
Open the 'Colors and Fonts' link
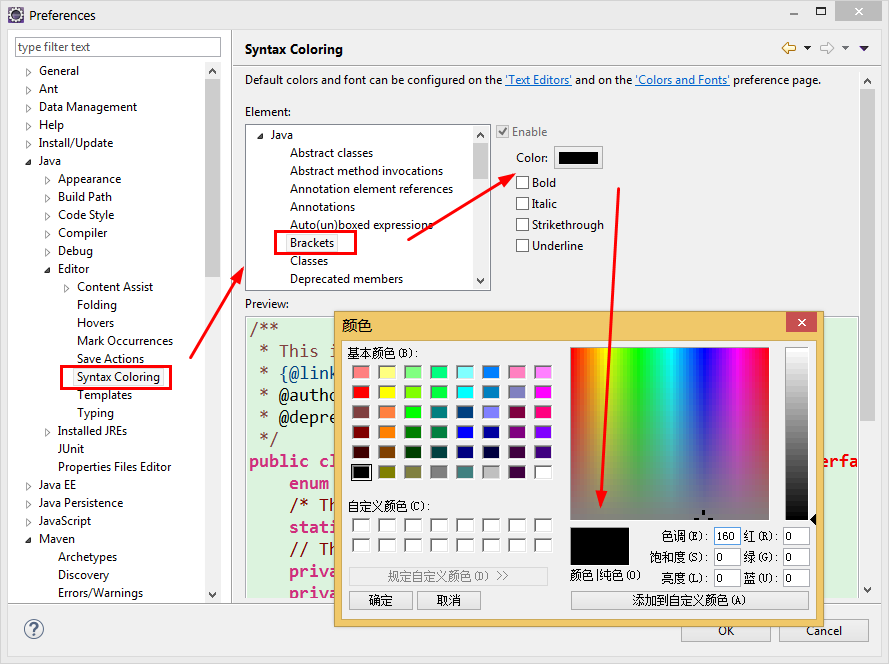[682, 80]
